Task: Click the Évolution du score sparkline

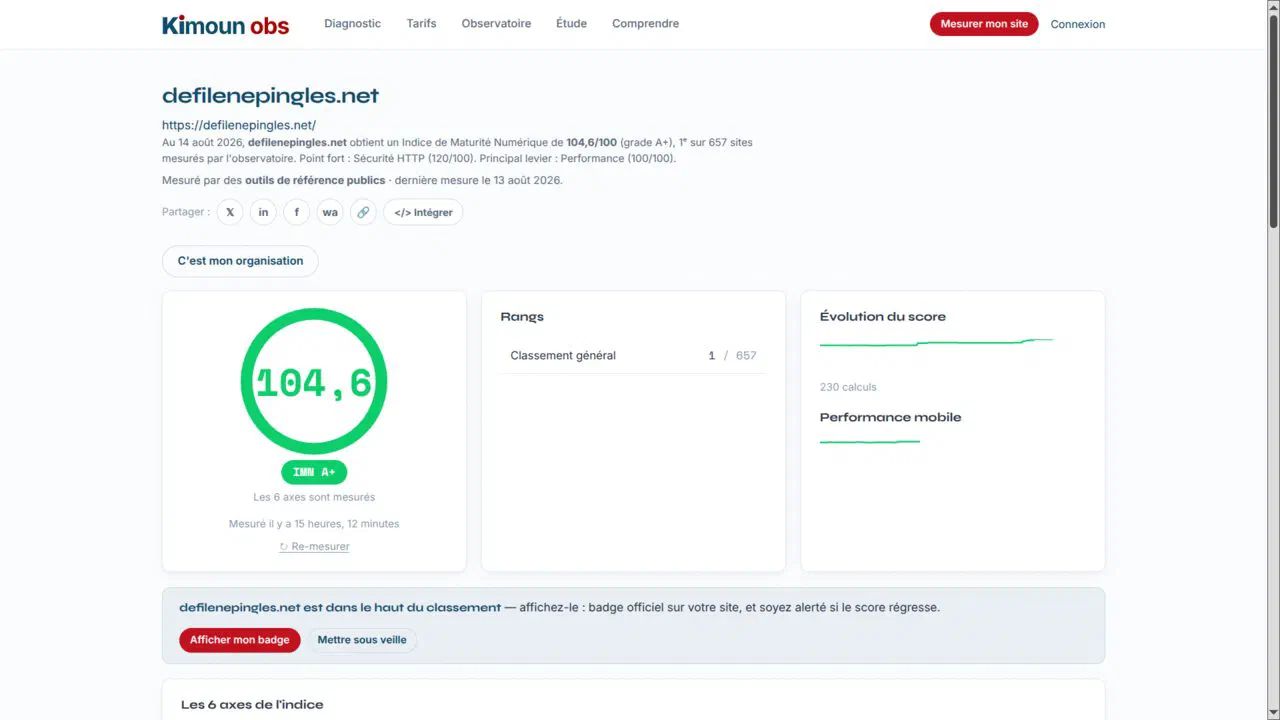Action: point(937,343)
